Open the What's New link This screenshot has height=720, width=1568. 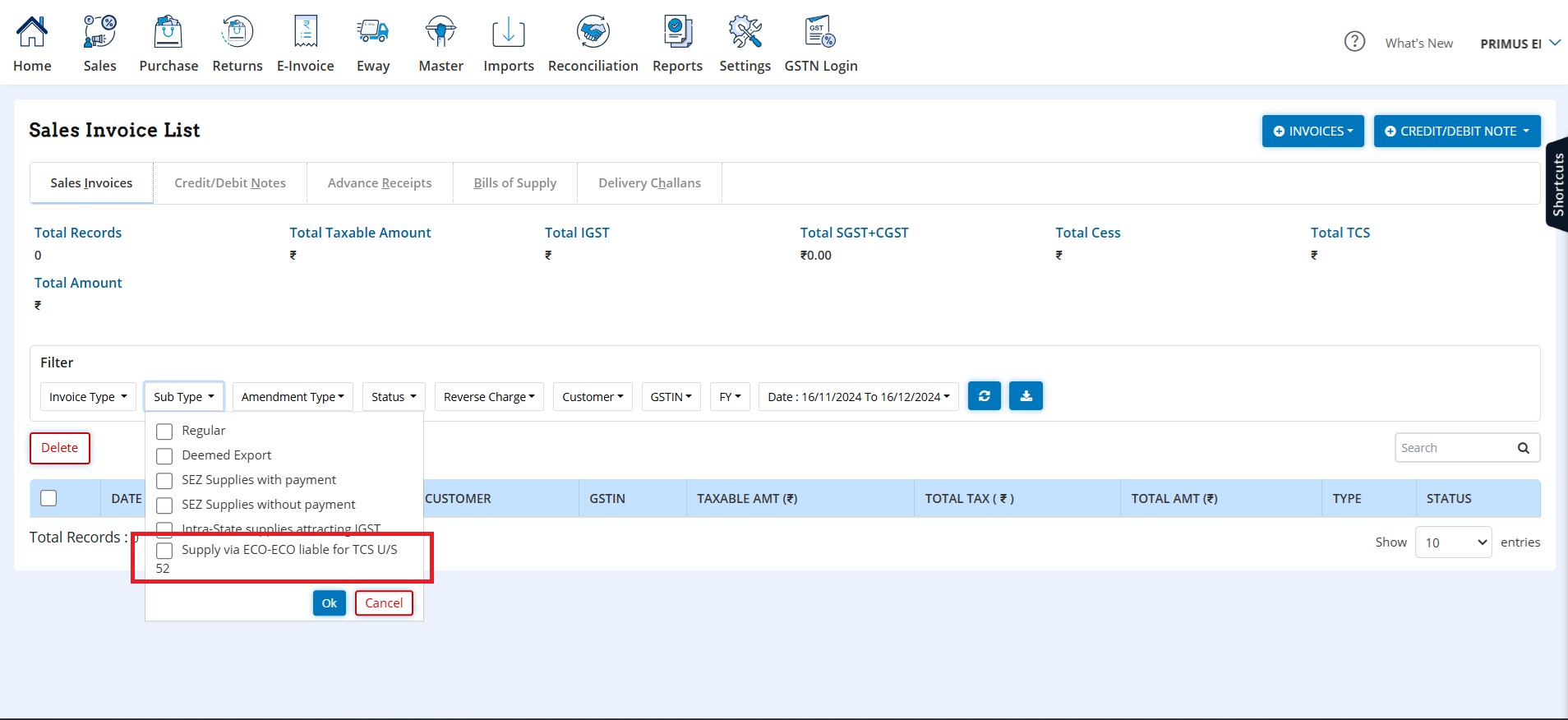coord(1418,44)
